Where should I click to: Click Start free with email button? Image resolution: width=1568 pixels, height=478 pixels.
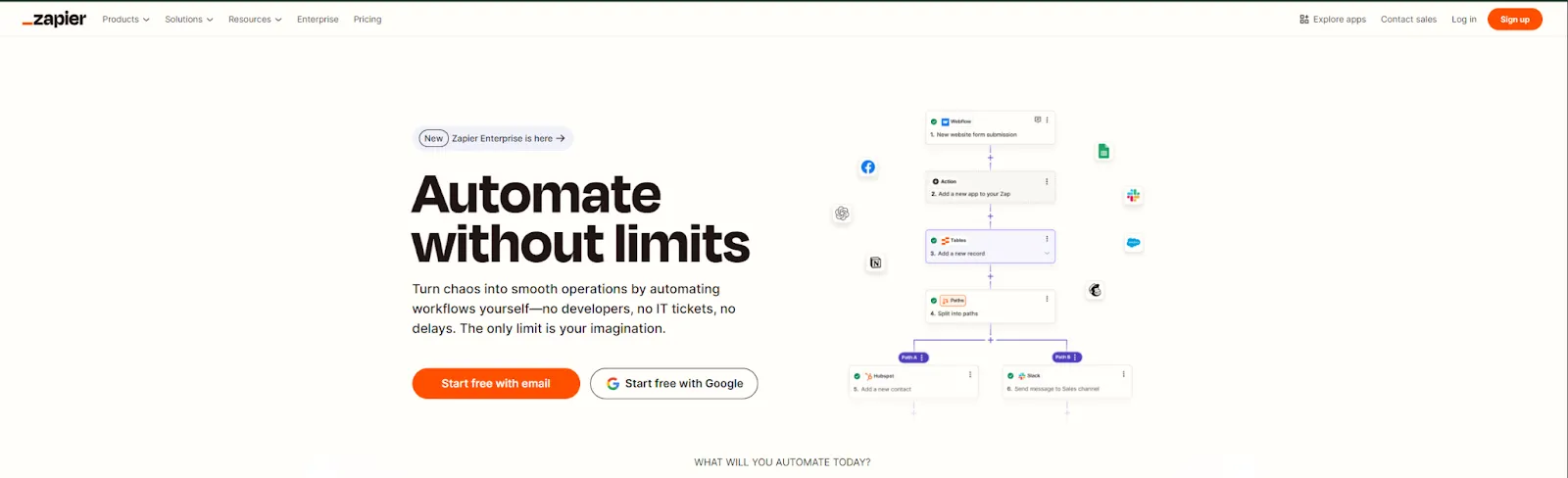click(496, 384)
